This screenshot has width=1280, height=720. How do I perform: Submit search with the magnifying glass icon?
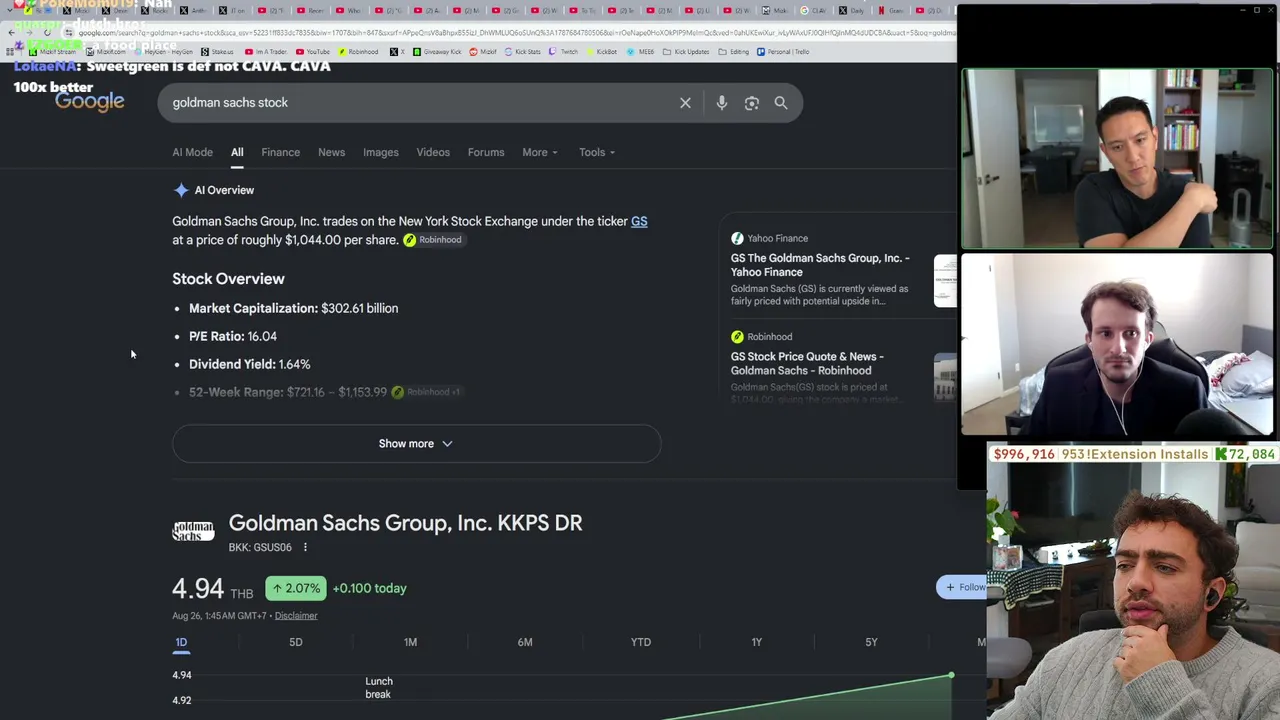click(781, 103)
